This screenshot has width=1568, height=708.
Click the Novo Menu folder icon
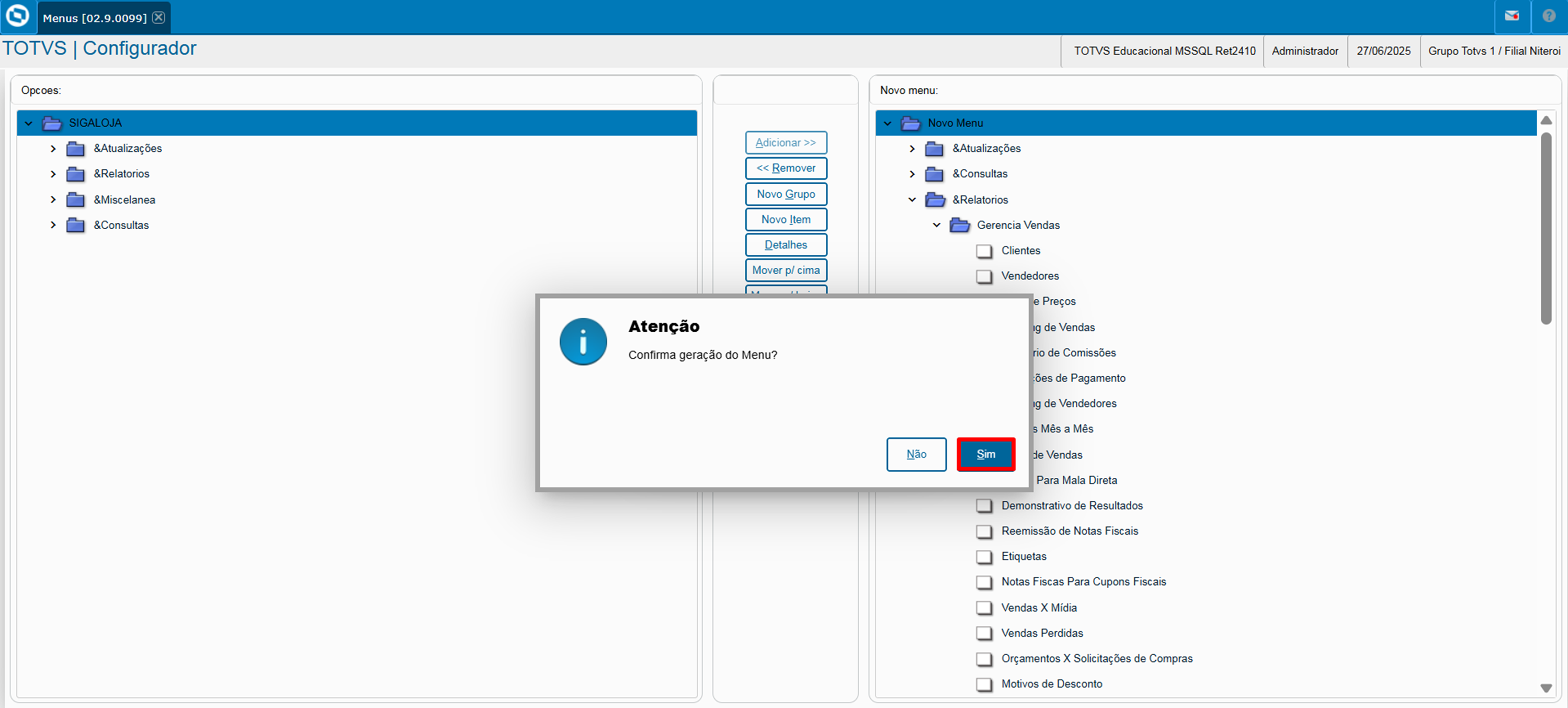click(x=911, y=123)
